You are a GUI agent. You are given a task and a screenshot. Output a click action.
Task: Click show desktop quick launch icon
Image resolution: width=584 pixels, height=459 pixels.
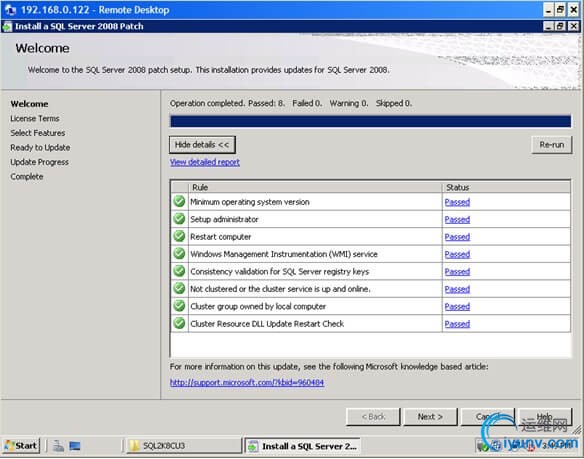click(x=75, y=446)
